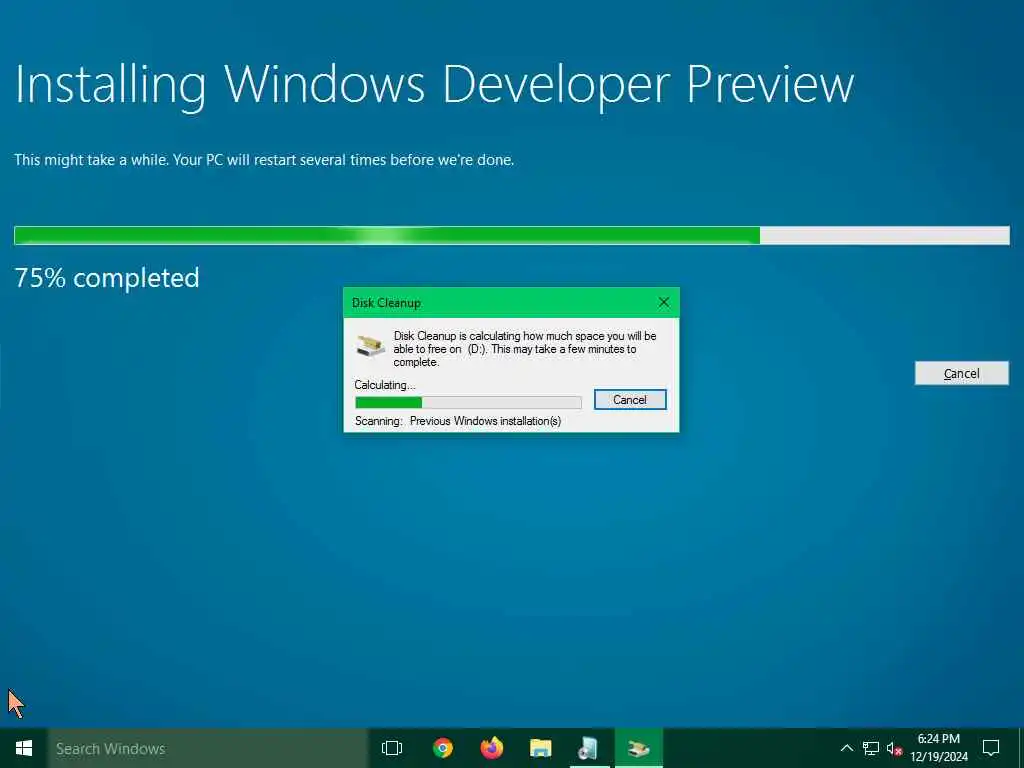
Task: Click 'Scanning: Previous Windows installation(s)' text
Action: 458,421
